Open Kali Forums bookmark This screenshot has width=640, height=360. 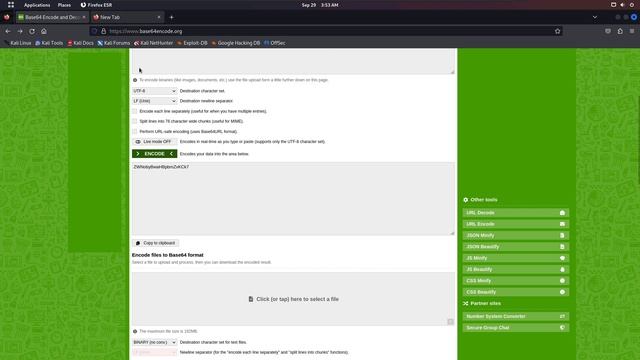coord(113,43)
